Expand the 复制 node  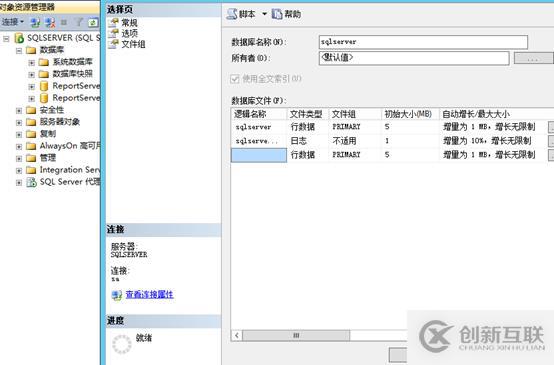19,135
